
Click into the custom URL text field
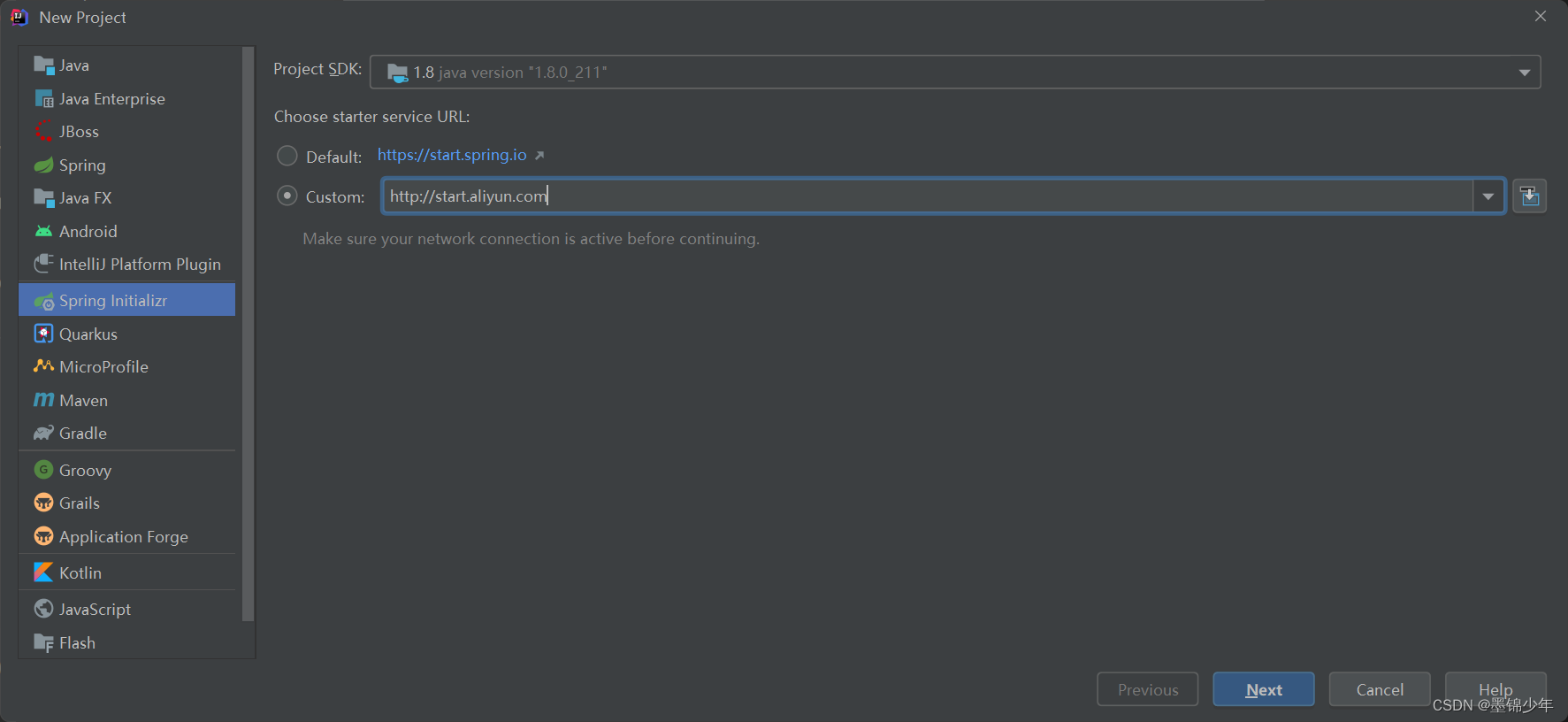coord(928,196)
